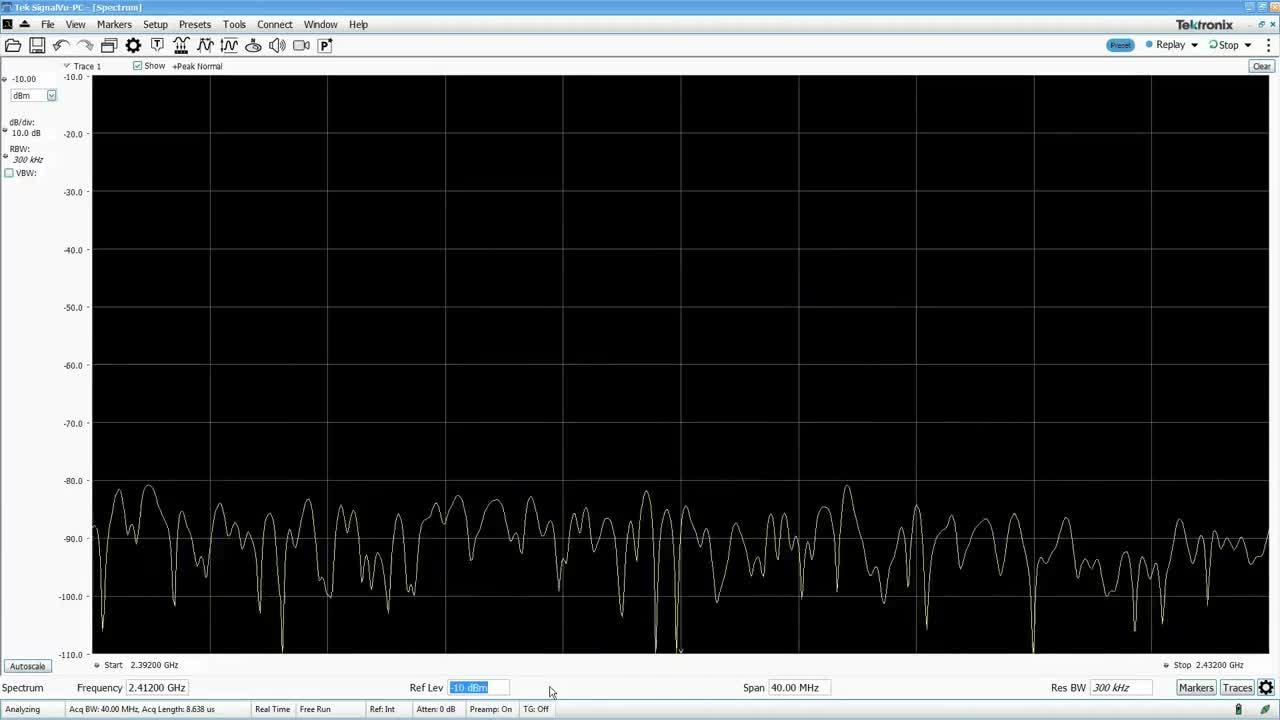This screenshot has height=720, width=1280.
Task: Click the Record camera icon
Action: pos(302,45)
